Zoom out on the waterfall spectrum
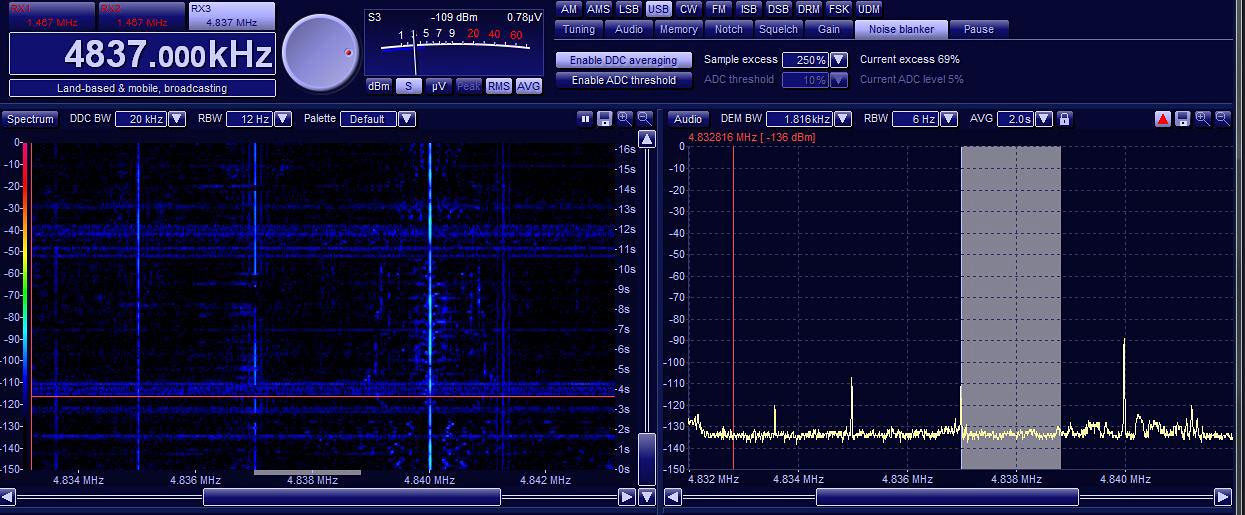 click(x=645, y=119)
